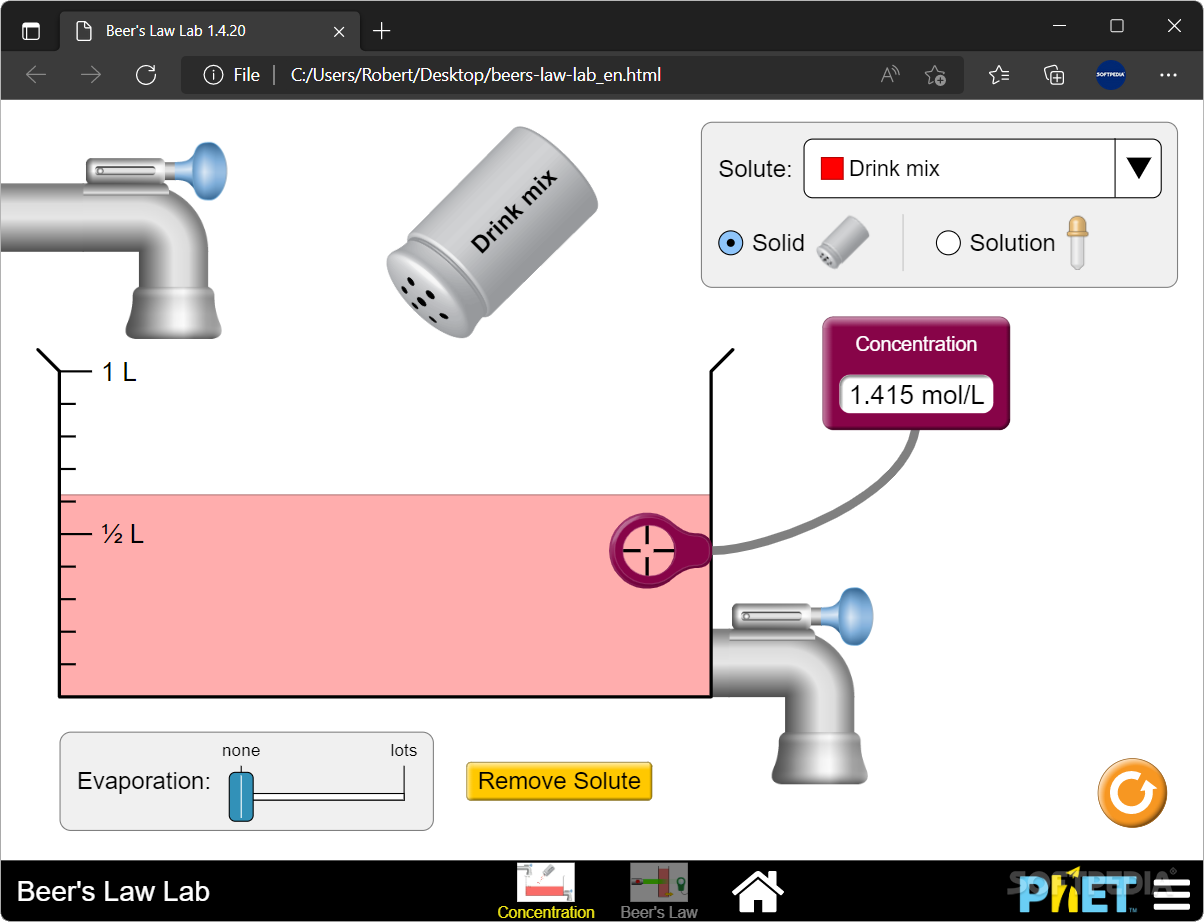Image resolution: width=1204 pixels, height=922 pixels.
Task: Switch to the Beer's Law screen tab
Action: point(658,890)
